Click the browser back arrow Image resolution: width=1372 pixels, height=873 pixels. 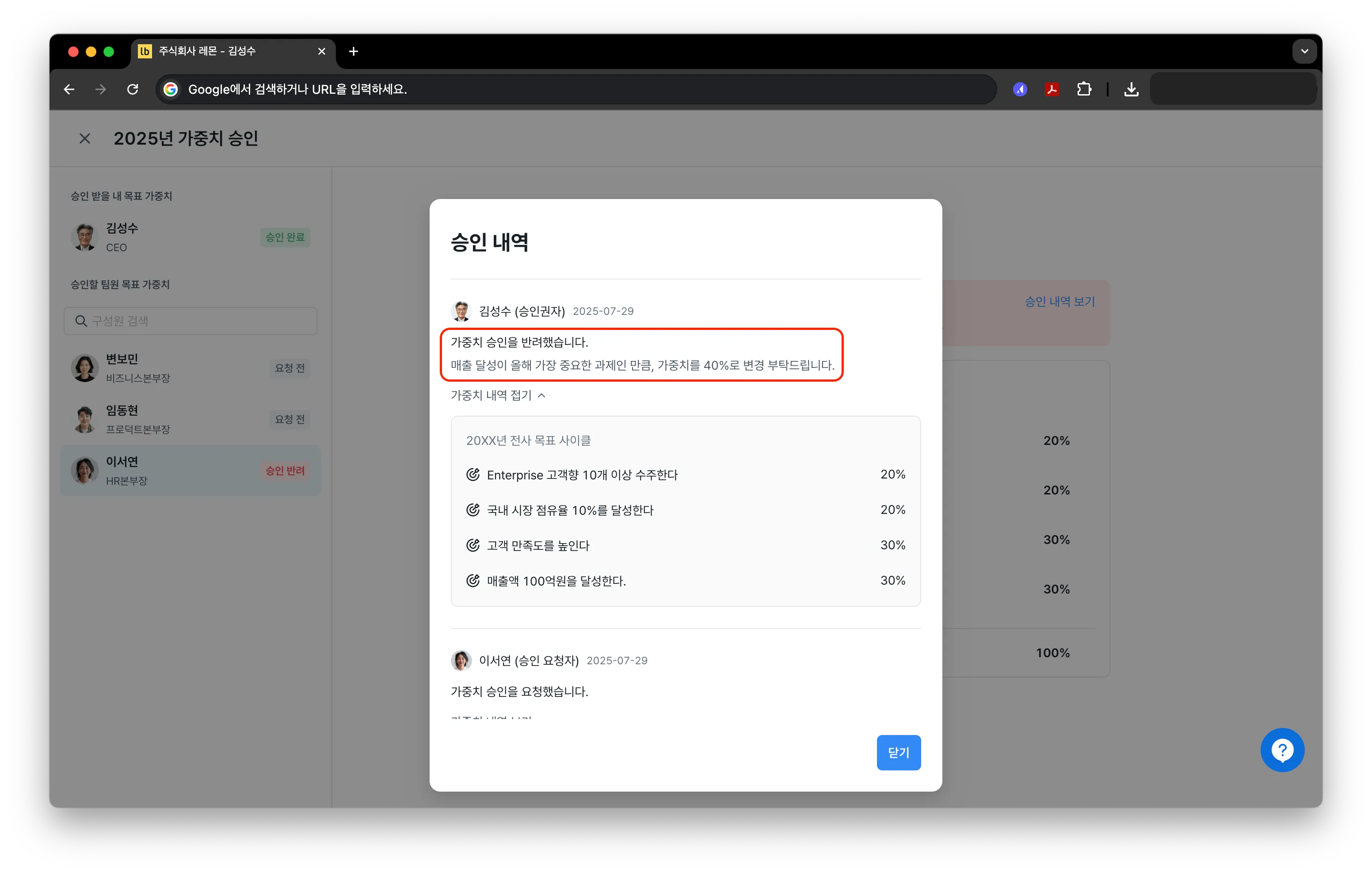(69, 89)
